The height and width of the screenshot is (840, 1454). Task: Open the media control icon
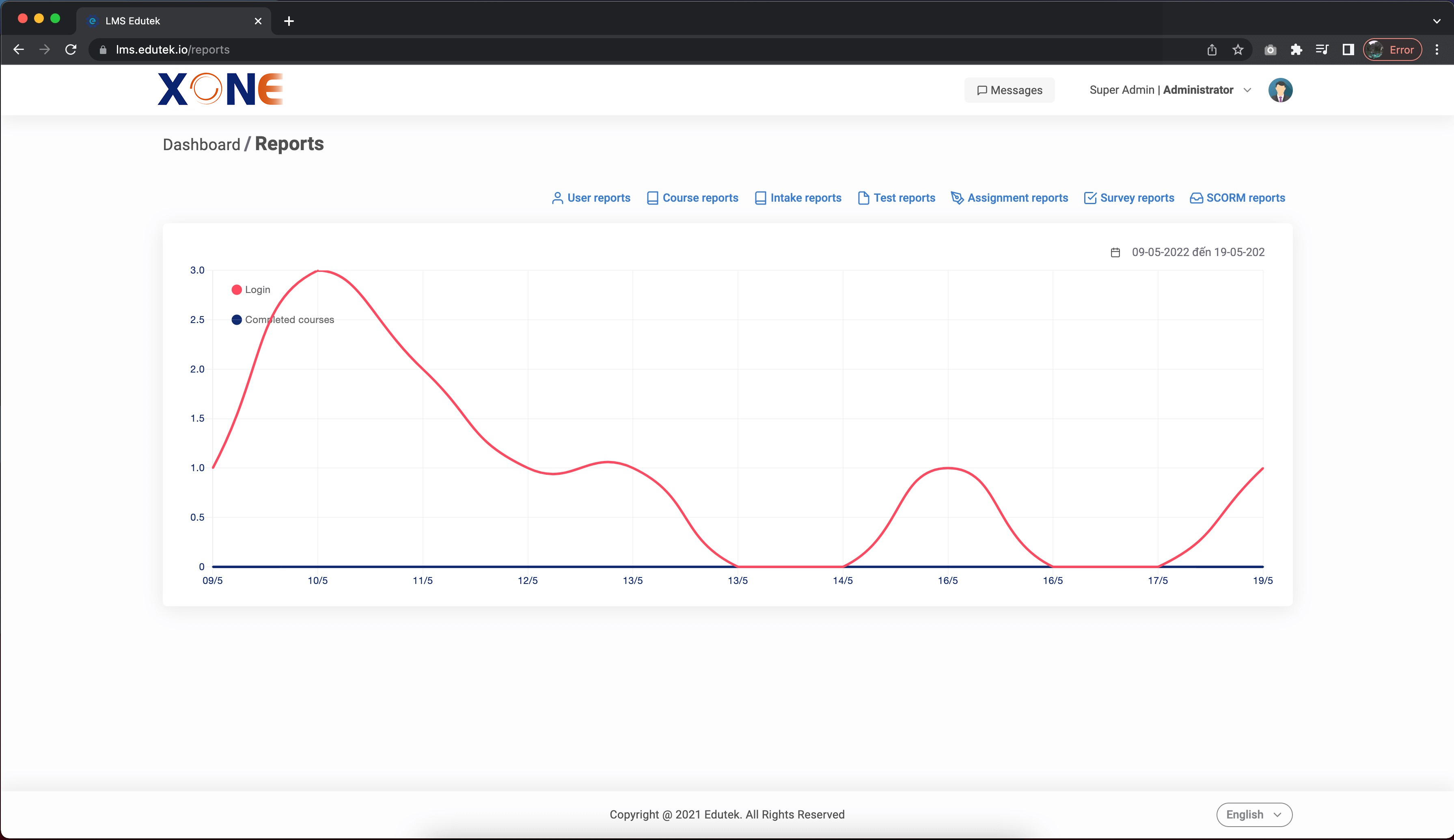pos(1322,50)
